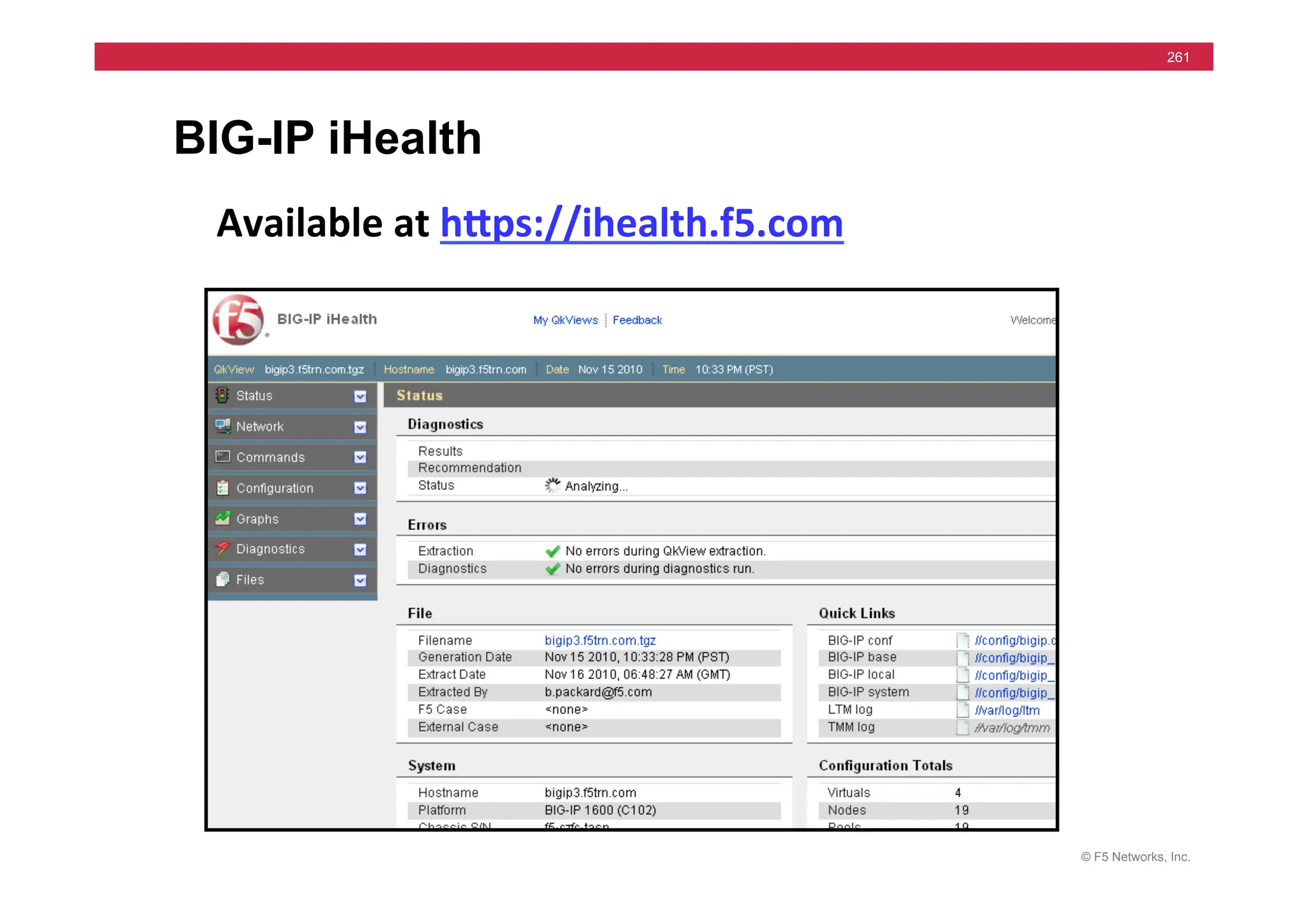
Task: Open the Configuration sidebar item
Action: [x=293, y=488]
